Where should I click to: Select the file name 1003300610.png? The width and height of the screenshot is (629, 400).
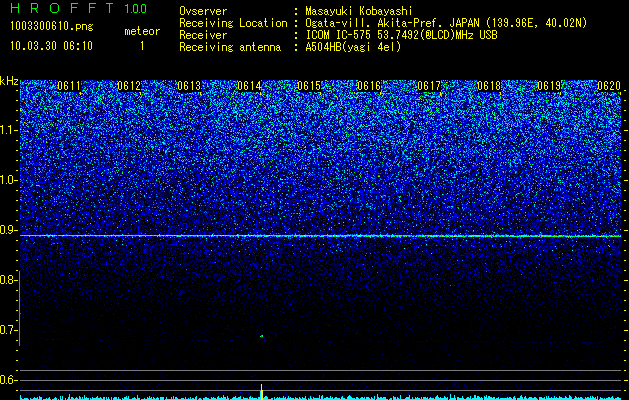click(x=52, y=27)
